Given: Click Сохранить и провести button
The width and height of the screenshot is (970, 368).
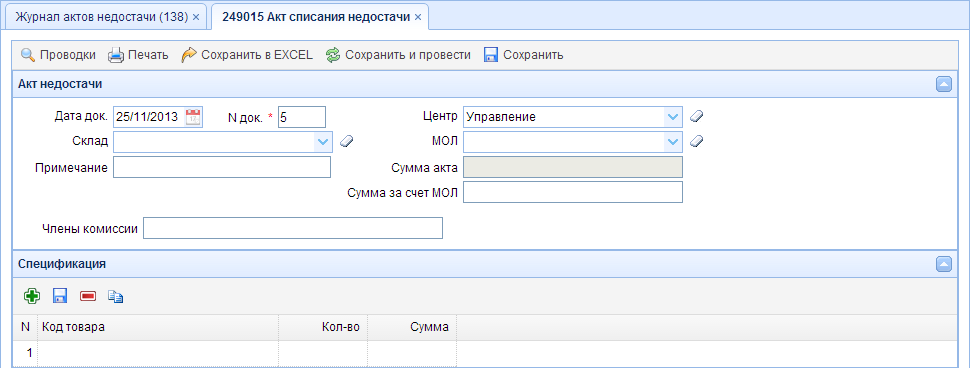Looking at the screenshot, I should 398,55.
